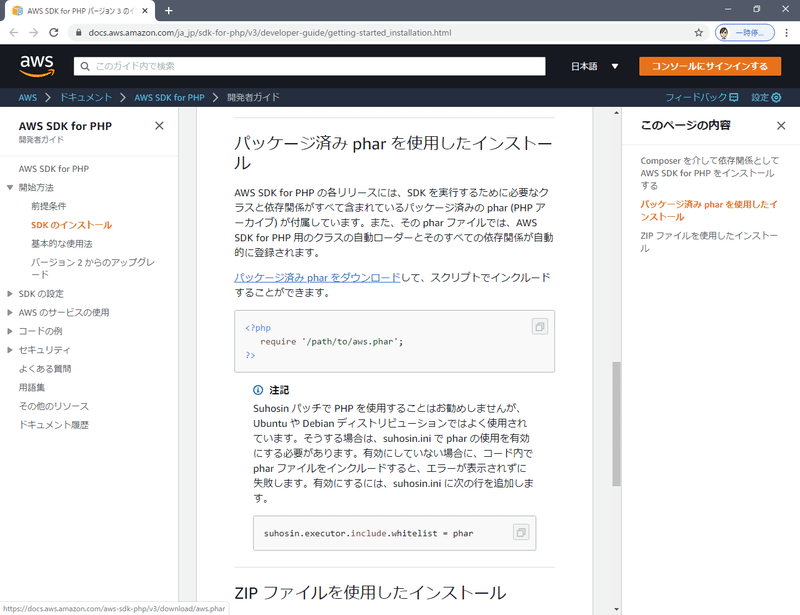Click the page vertical scrollbar thumb
Screen dimensions: 800x615
[616, 424]
